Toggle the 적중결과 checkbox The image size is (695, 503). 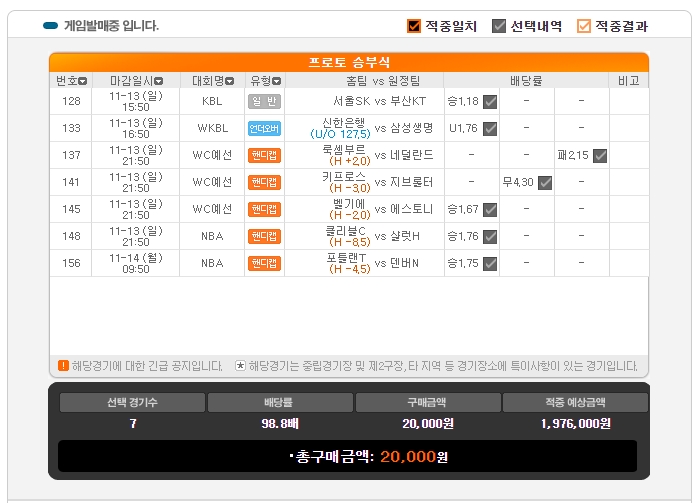tap(584, 26)
